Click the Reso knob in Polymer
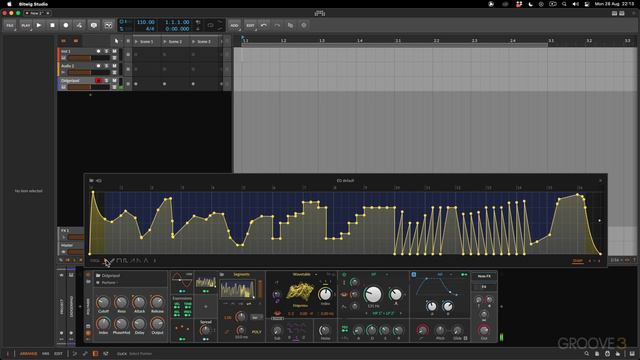The image size is (640, 360). tap(121, 303)
